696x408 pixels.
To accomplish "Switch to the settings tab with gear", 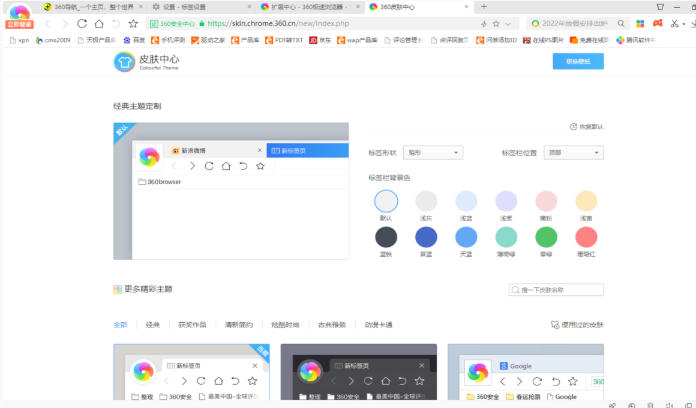I will pos(200,7).
